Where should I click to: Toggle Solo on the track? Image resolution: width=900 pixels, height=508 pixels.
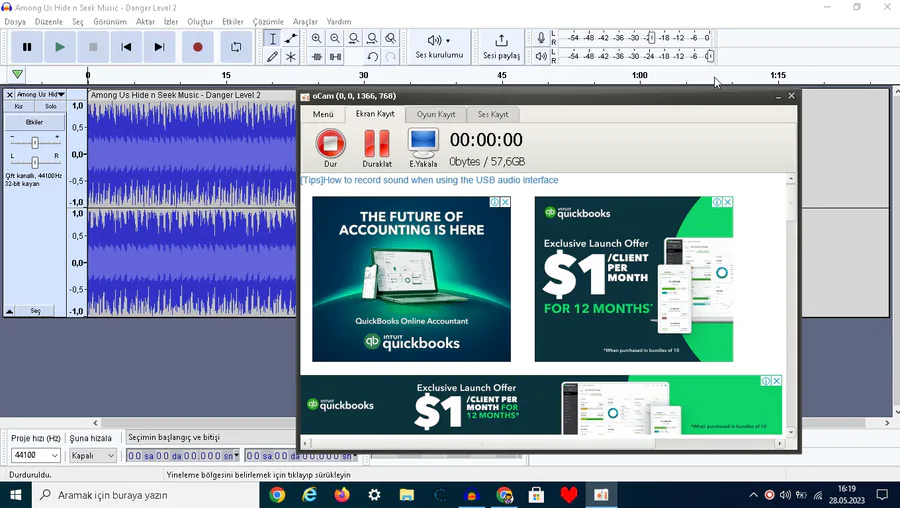(x=51, y=107)
